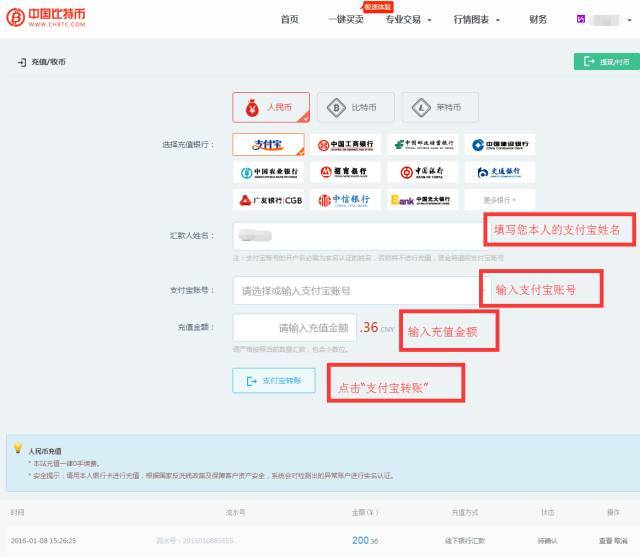Choose 中国邮政储蓄银行 as recharge bank
The width and height of the screenshot is (640, 557).
click(423, 144)
